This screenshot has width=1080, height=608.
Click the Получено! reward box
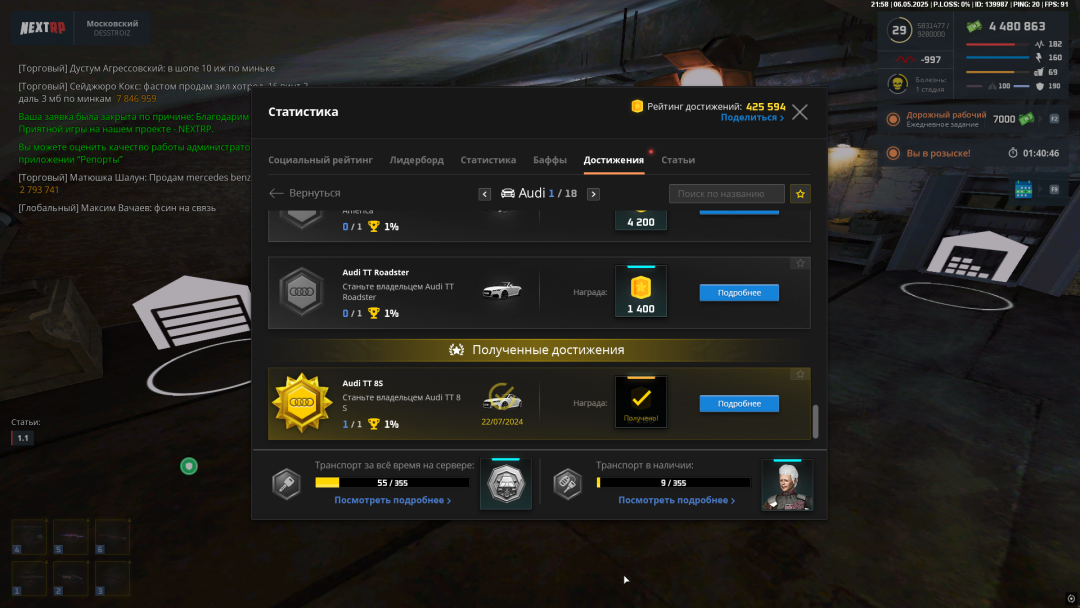pos(641,402)
